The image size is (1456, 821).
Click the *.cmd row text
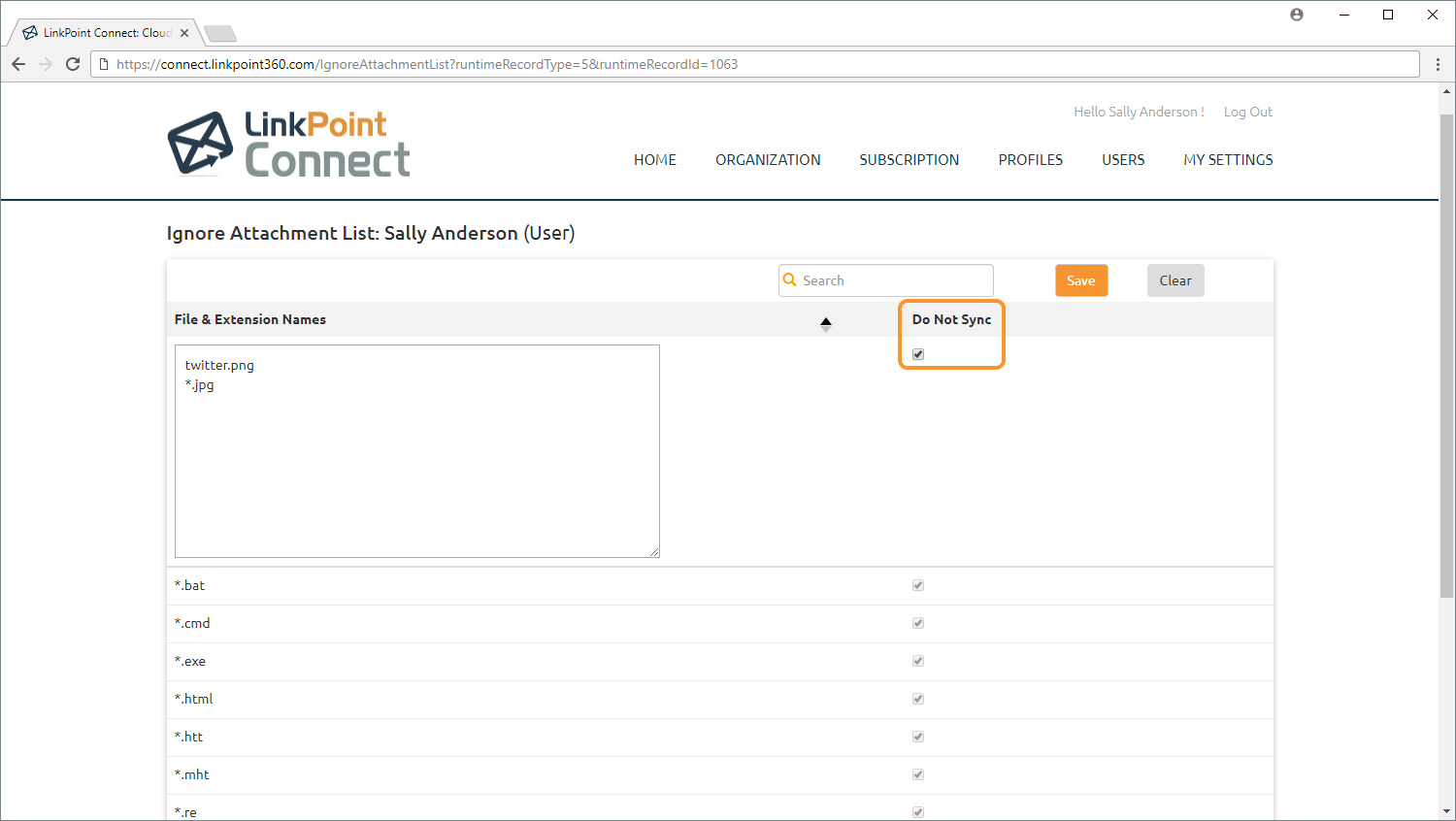(x=192, y=623)
